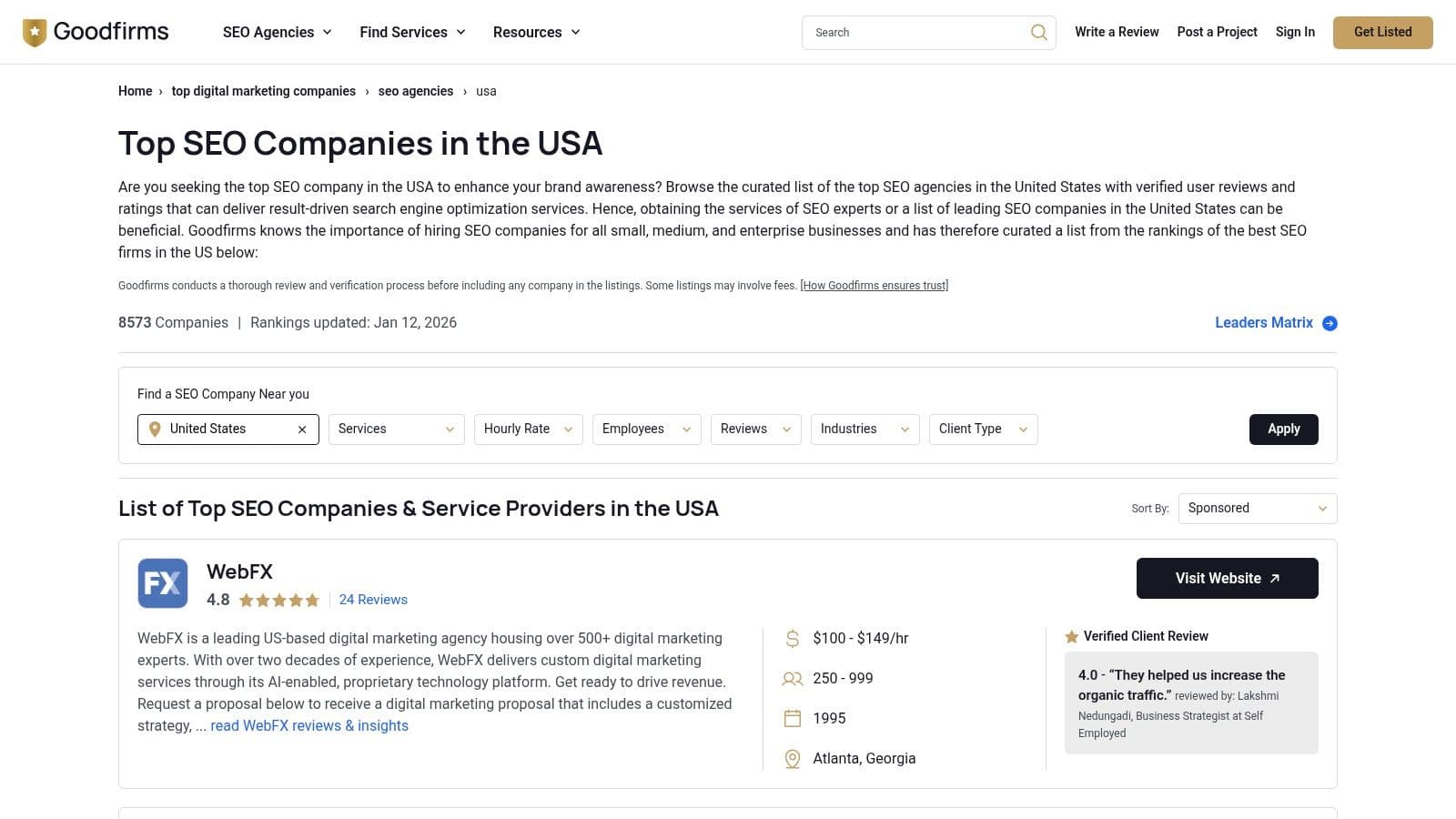Click the Visit Website button
The image size is (1456, 819).
tap(1227, 579)
